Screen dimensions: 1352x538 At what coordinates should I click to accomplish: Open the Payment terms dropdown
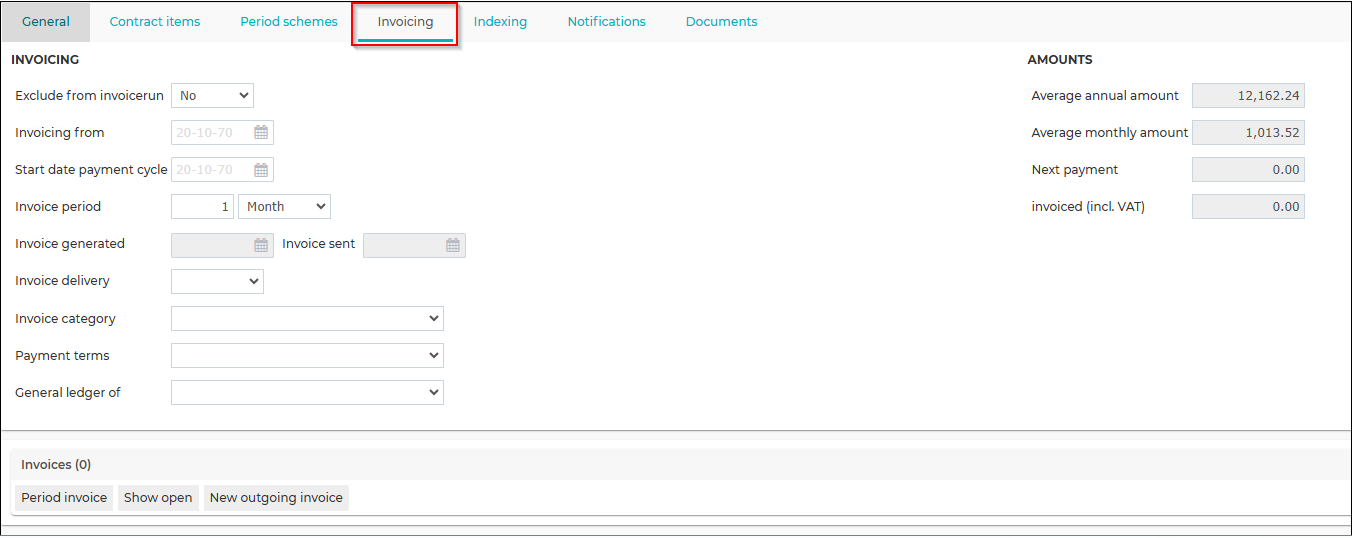click(308, 355)
